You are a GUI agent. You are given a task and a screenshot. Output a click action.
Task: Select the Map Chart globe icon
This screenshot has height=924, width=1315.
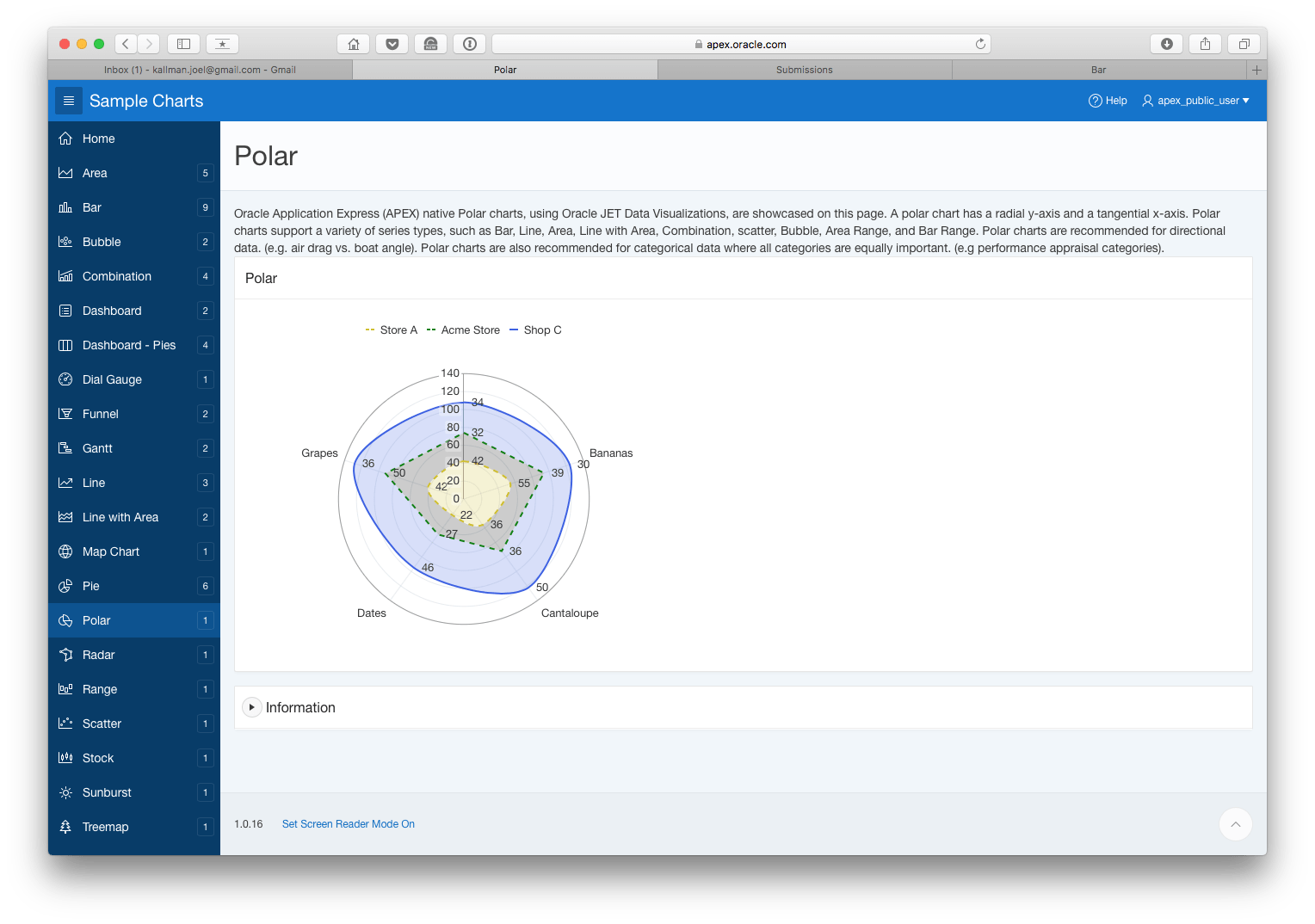pos(65,551)
